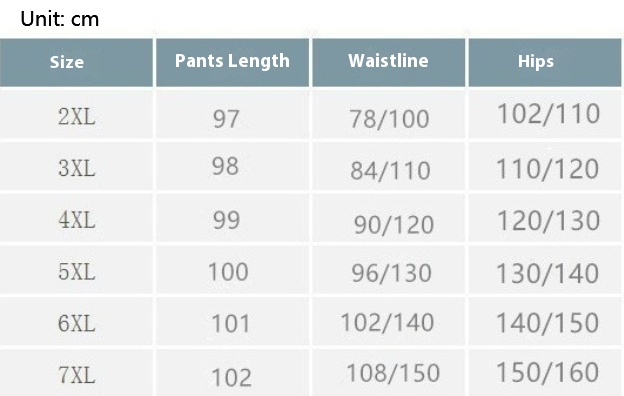Select the 3XL size cell

[x=76, y=166]
